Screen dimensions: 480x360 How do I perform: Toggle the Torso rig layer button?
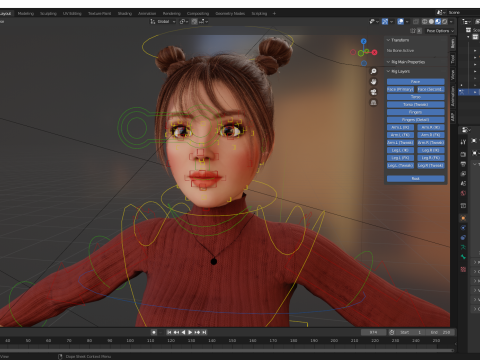[416, 97]
